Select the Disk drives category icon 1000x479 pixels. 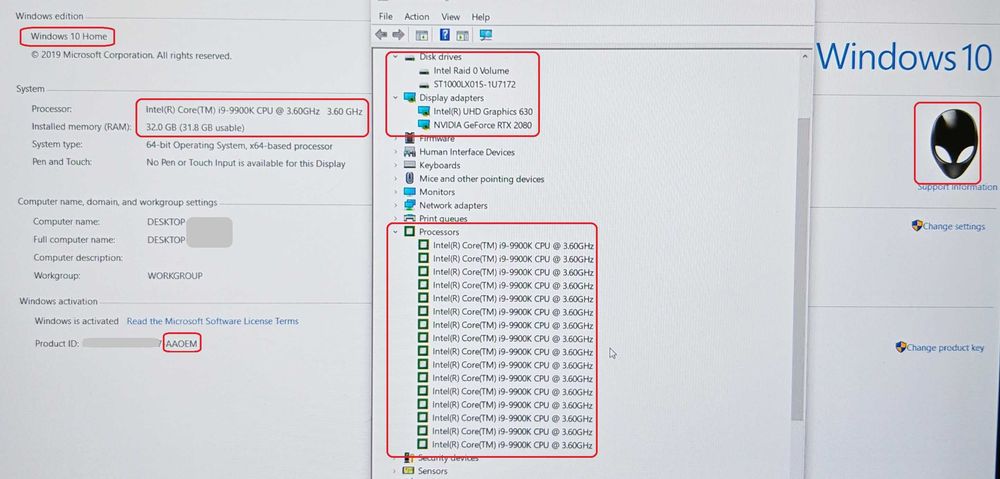pos(409,57)
